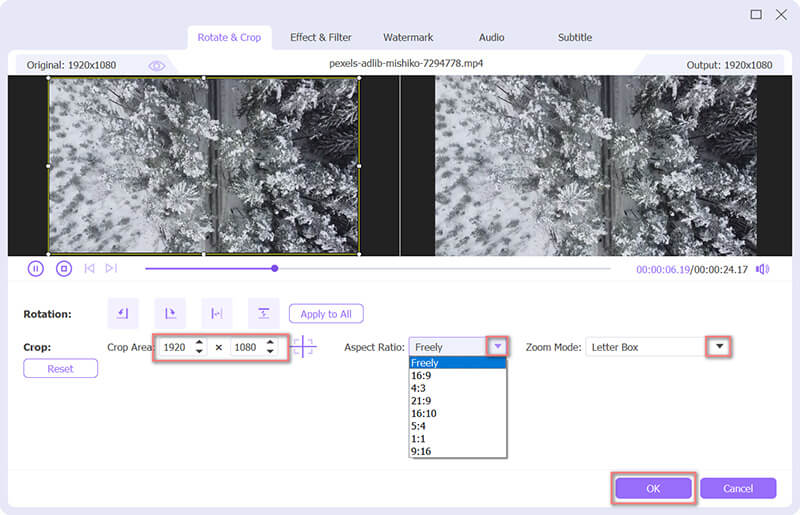Viewport: 800px width, 515px height.
Task: Pause the video playback
Action: tap(35, 268)
